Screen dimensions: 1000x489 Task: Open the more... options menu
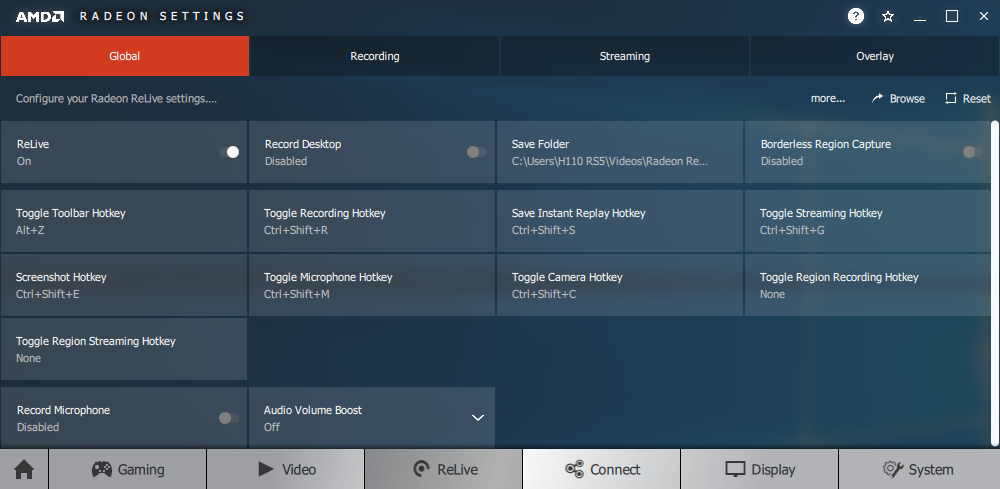click(828, 99)
